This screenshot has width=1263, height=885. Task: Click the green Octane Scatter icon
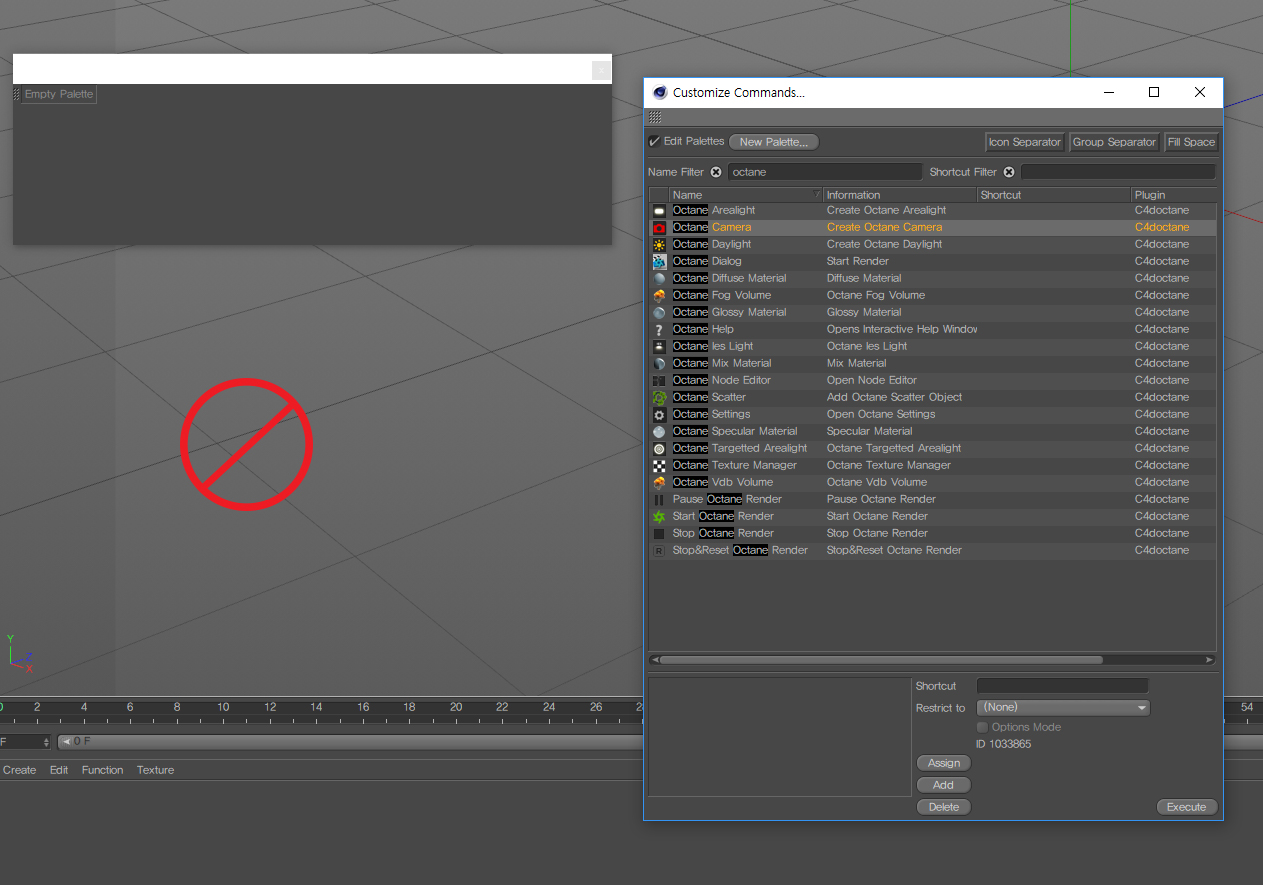[x=659, y=398]
